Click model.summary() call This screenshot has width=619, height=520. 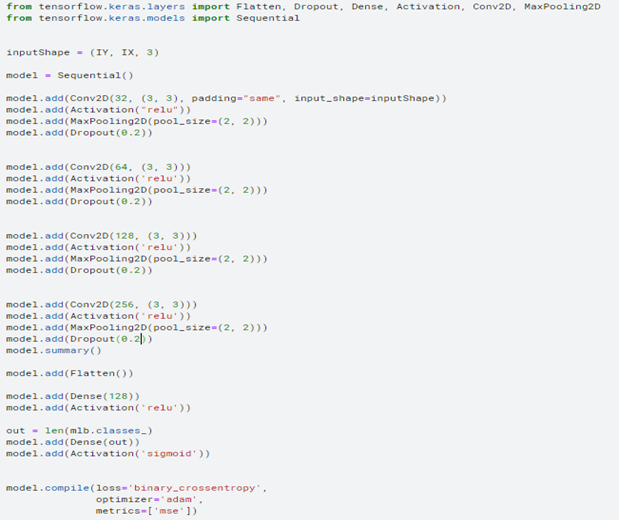54,350
